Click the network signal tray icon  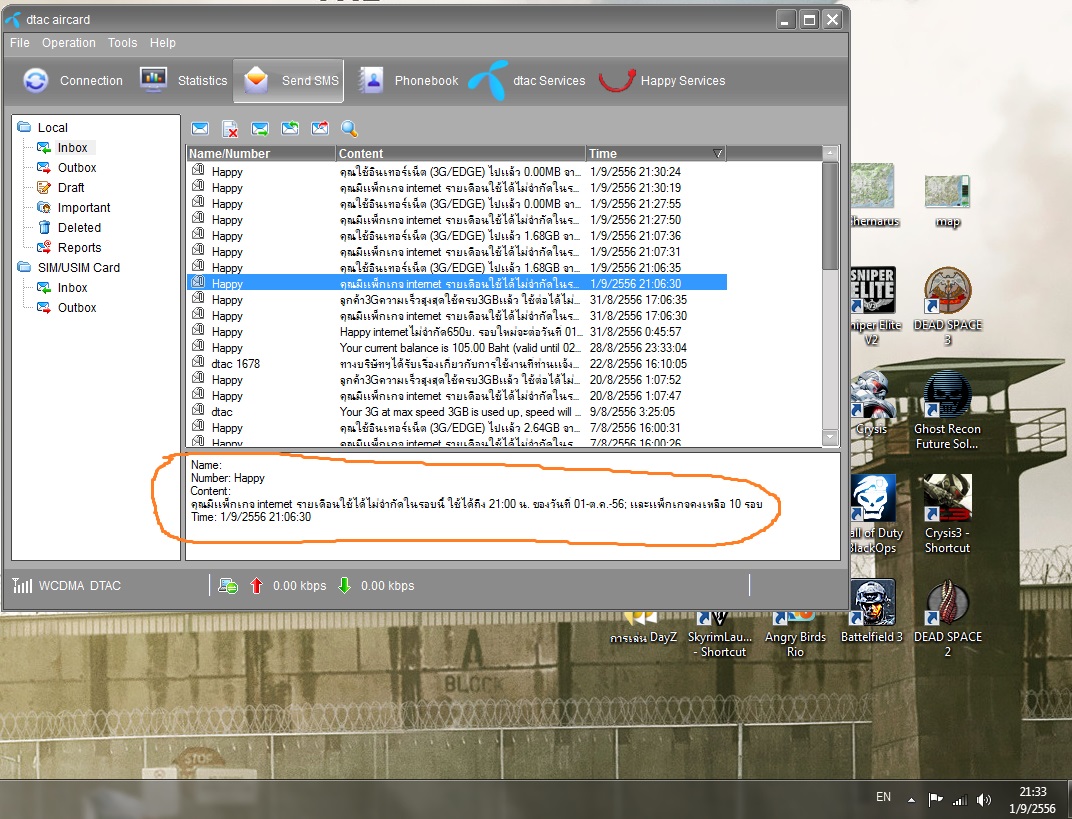point(960,799)
